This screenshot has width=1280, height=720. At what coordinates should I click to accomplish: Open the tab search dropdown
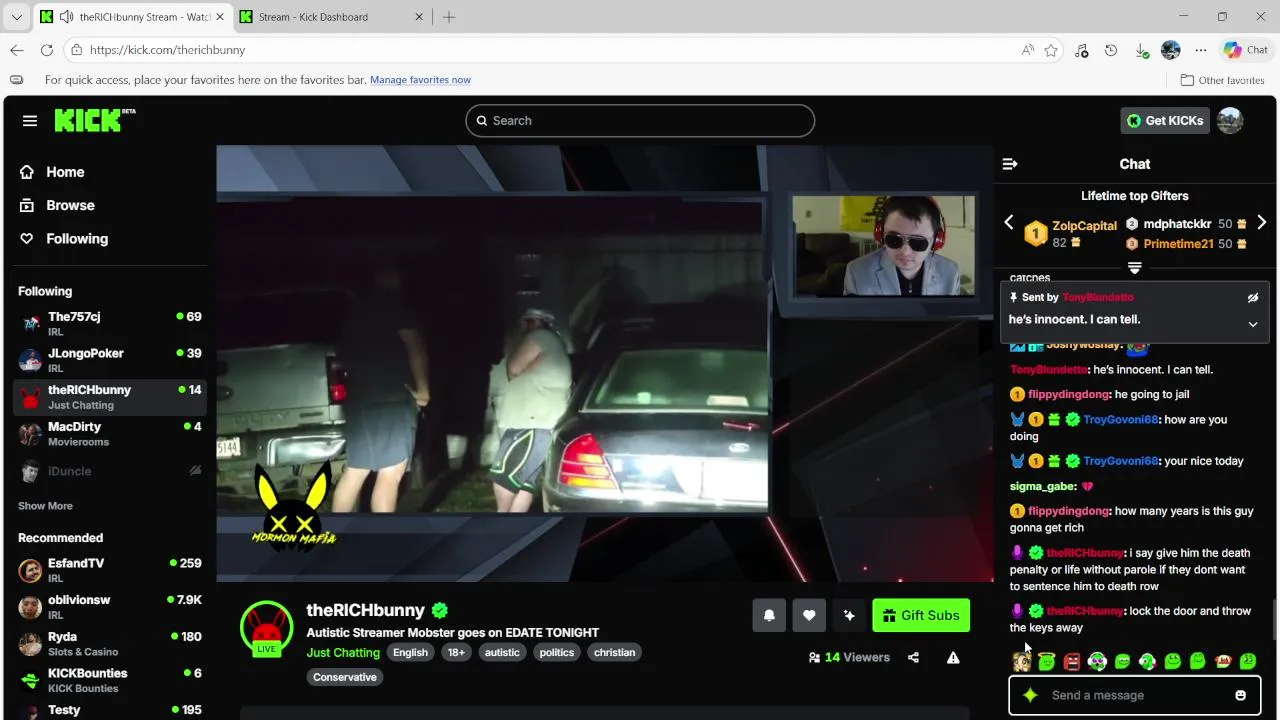16,17
